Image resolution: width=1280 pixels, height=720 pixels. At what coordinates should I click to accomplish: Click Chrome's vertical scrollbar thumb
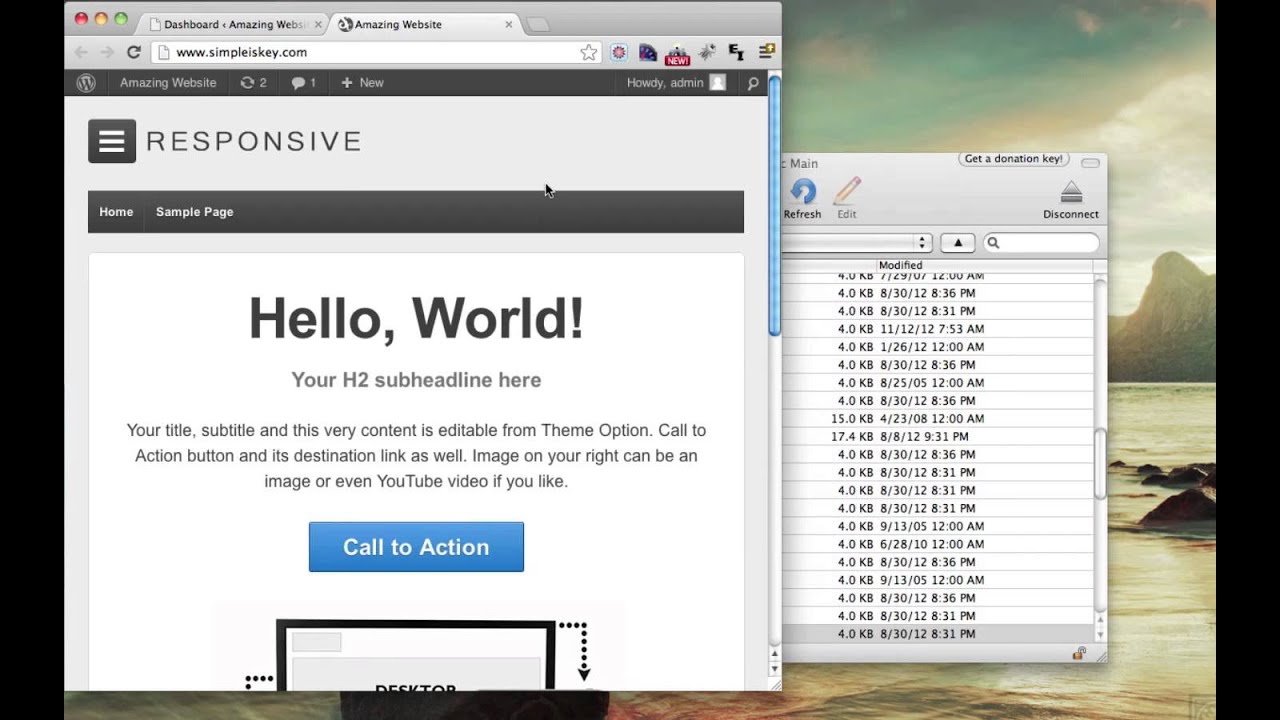click(x=774, y=205)
